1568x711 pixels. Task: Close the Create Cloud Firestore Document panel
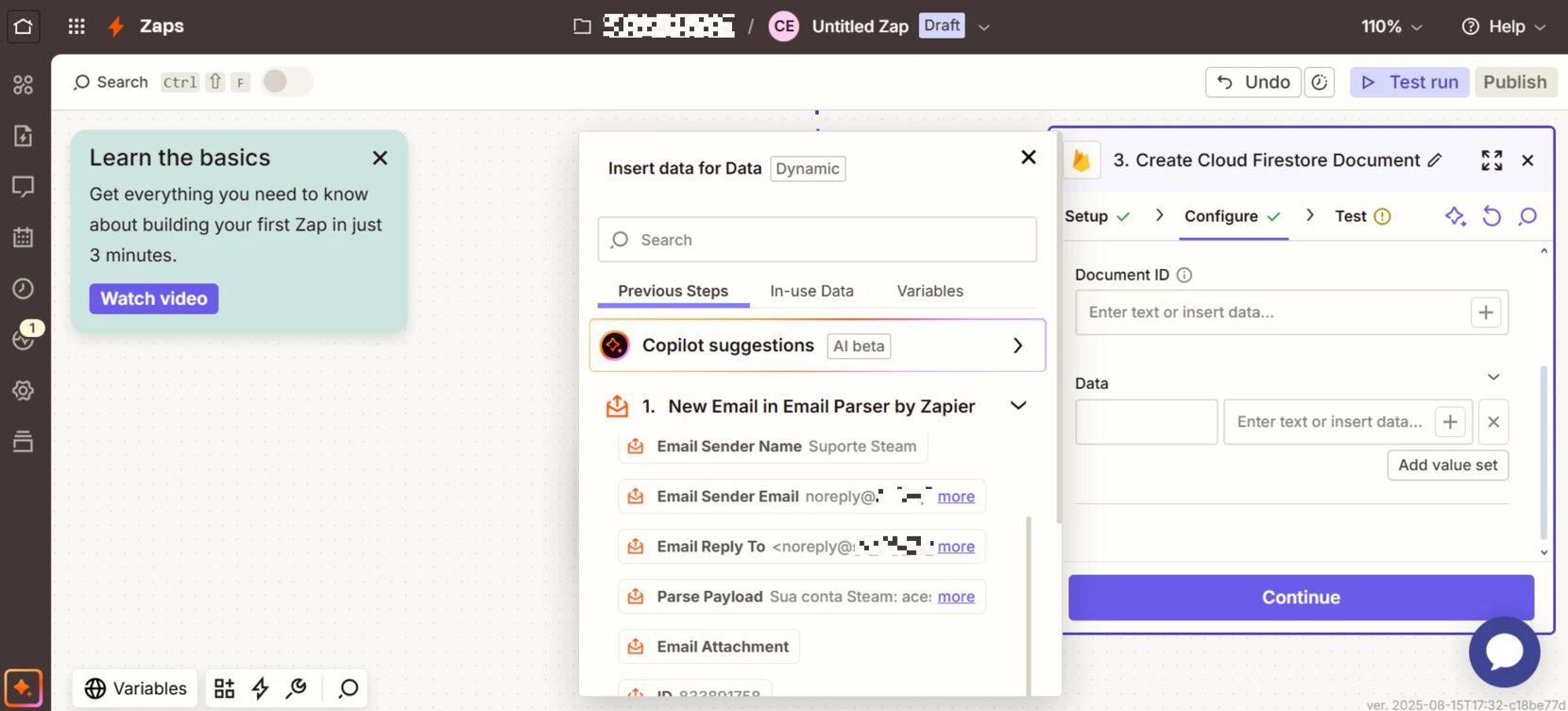pyautogui.click(x=1527, y=161)
